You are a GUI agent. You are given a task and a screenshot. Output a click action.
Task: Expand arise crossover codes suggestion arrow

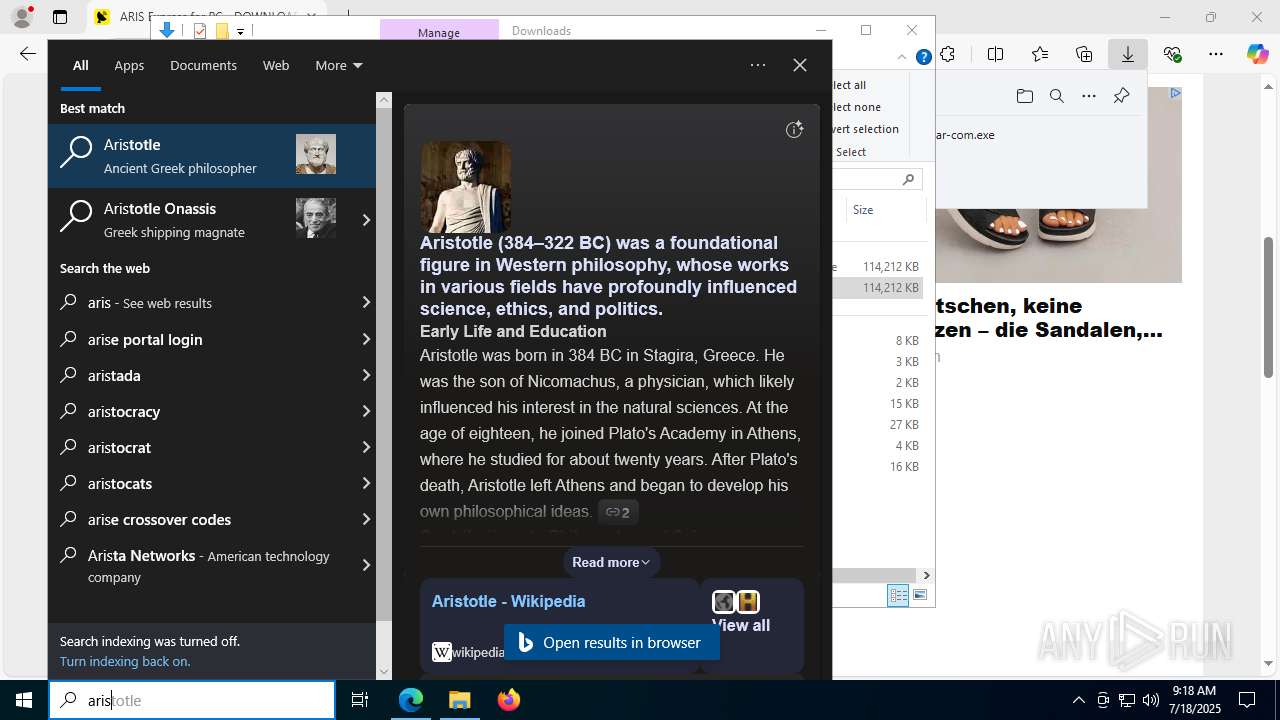[366, 519]
